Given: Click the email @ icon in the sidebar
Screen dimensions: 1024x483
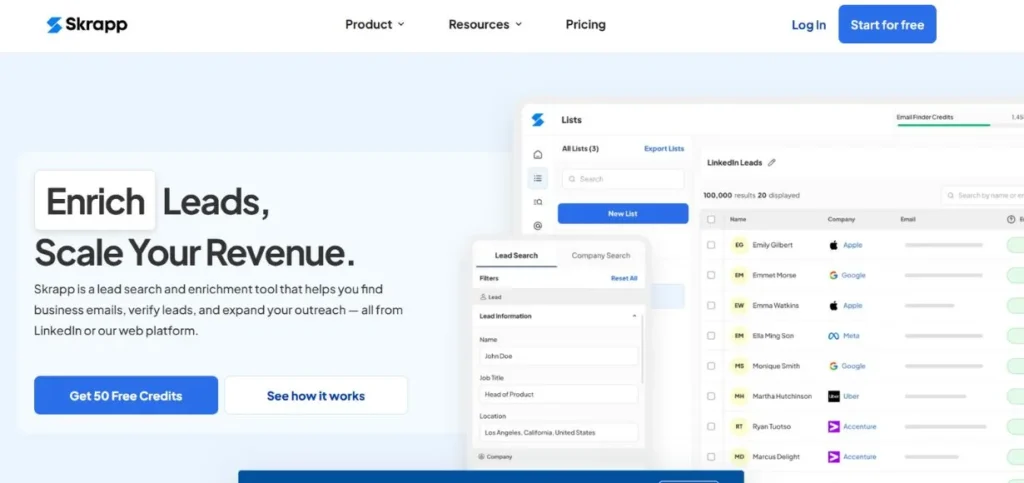Looking at the screenshot, I should [538, 226].
